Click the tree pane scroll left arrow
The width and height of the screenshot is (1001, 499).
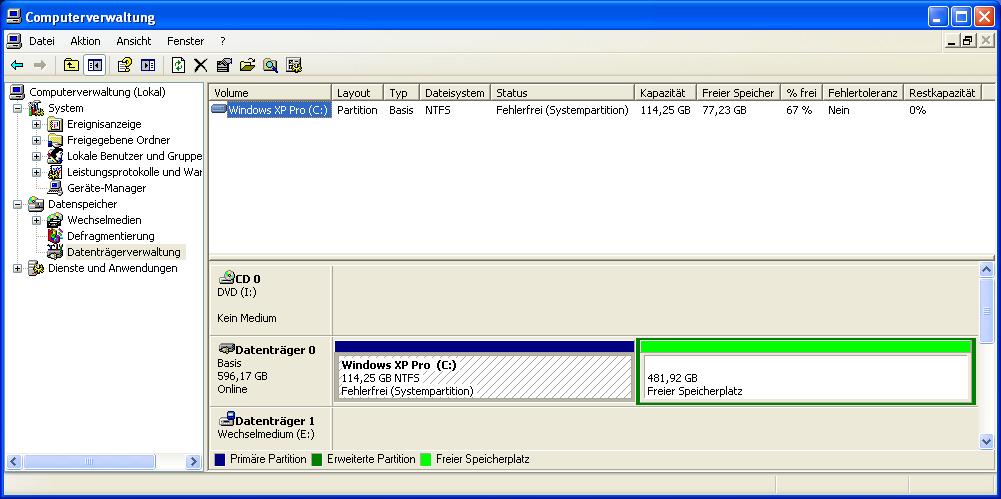pos(14,461)
